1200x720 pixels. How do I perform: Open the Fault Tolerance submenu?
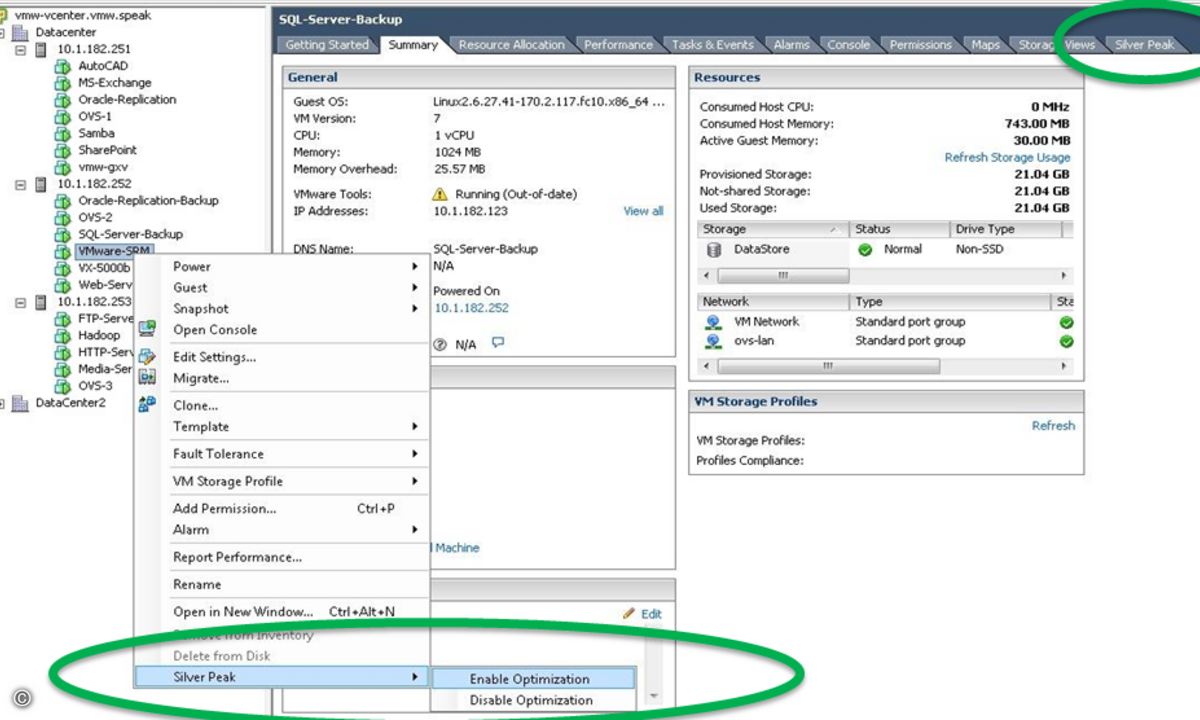pos(282,454)
